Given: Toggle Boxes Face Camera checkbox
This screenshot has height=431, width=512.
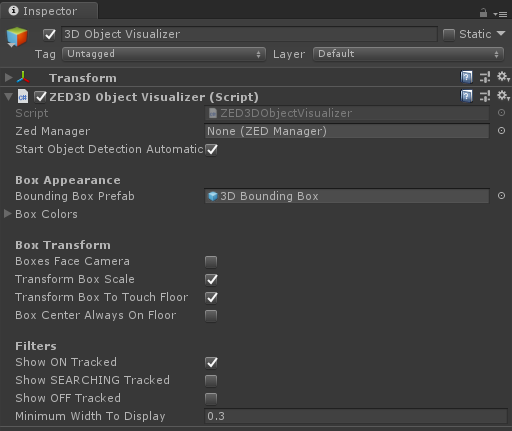Looking at the screenshot, I should [x=211, y=262].
